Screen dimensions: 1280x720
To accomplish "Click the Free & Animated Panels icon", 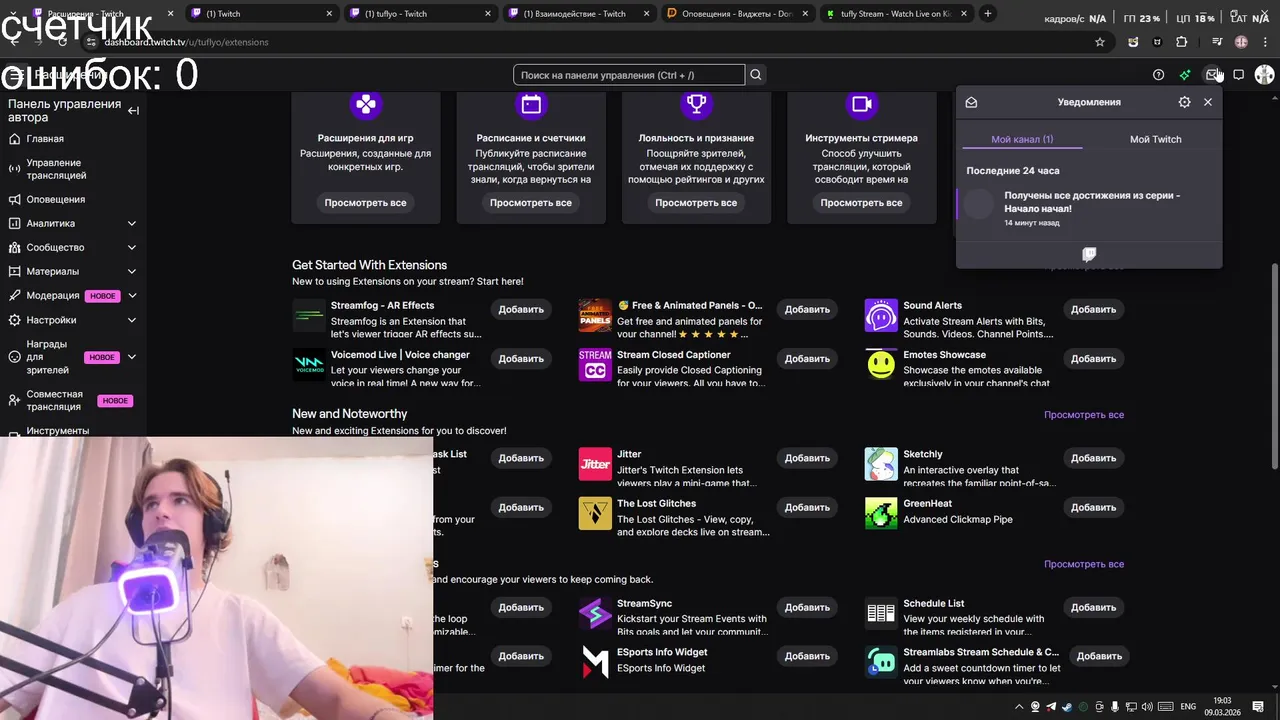I will pyautogui.click(x=595, y=316).
